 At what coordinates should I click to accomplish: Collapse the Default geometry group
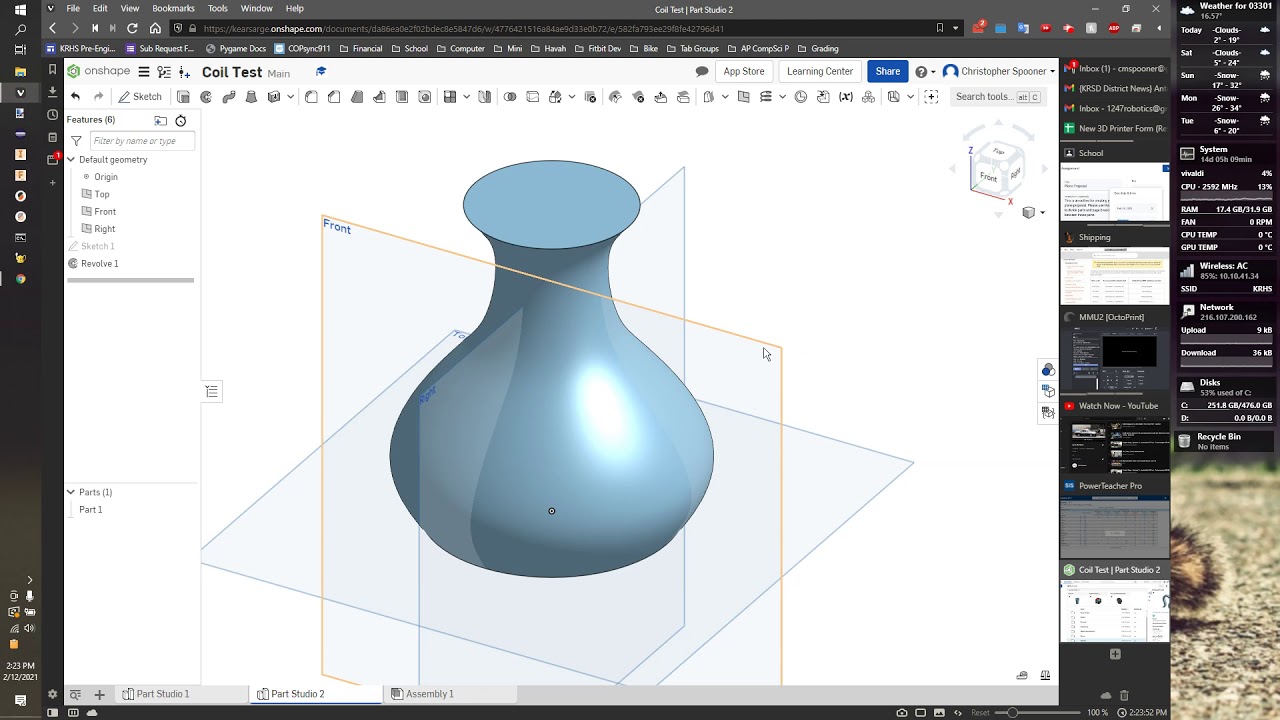(71, 160)
